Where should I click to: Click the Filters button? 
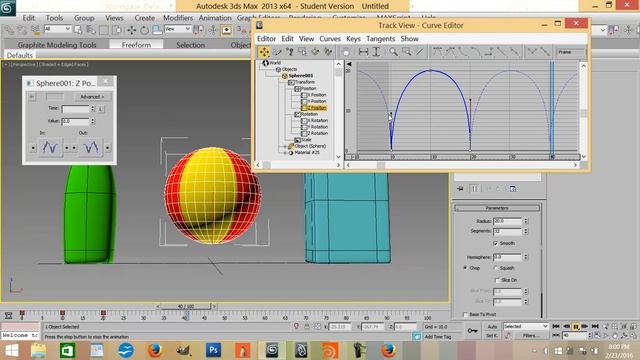point(531,336)
